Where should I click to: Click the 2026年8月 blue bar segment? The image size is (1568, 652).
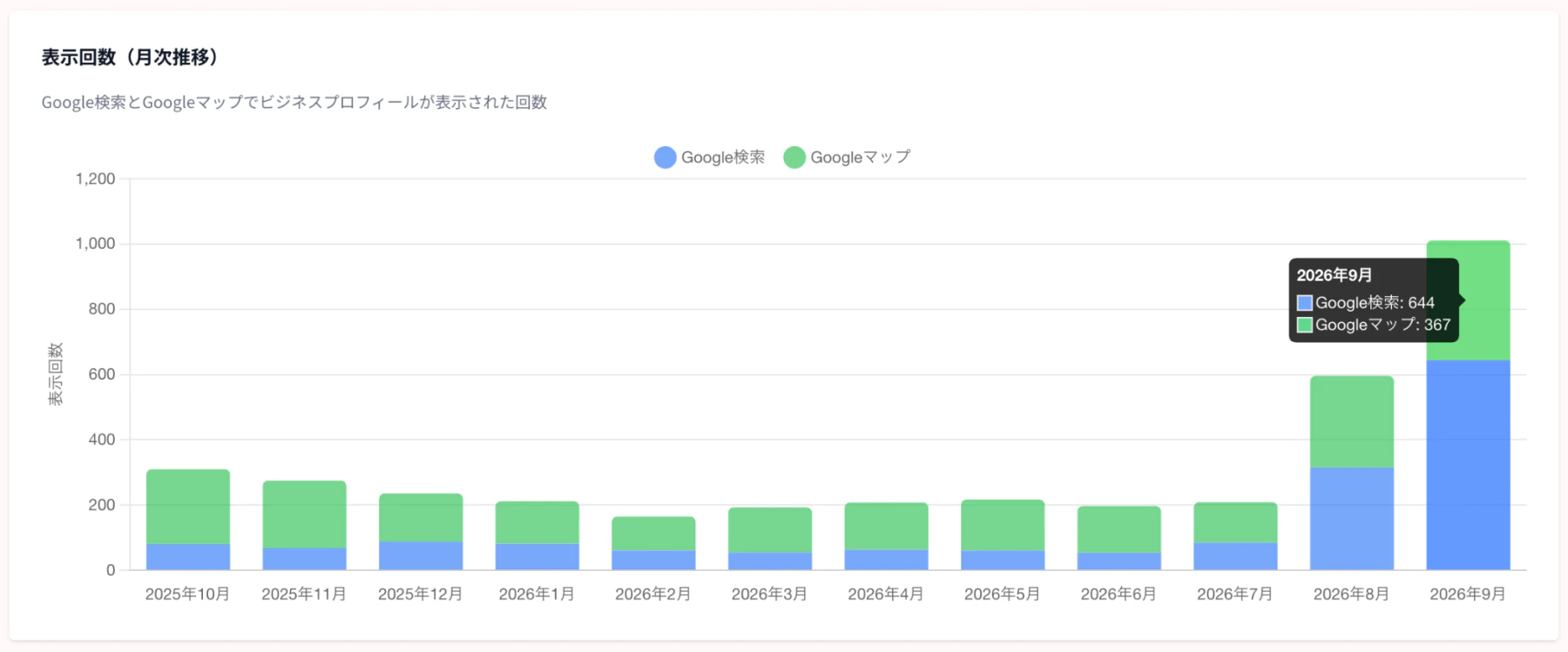coord(1352,519)
